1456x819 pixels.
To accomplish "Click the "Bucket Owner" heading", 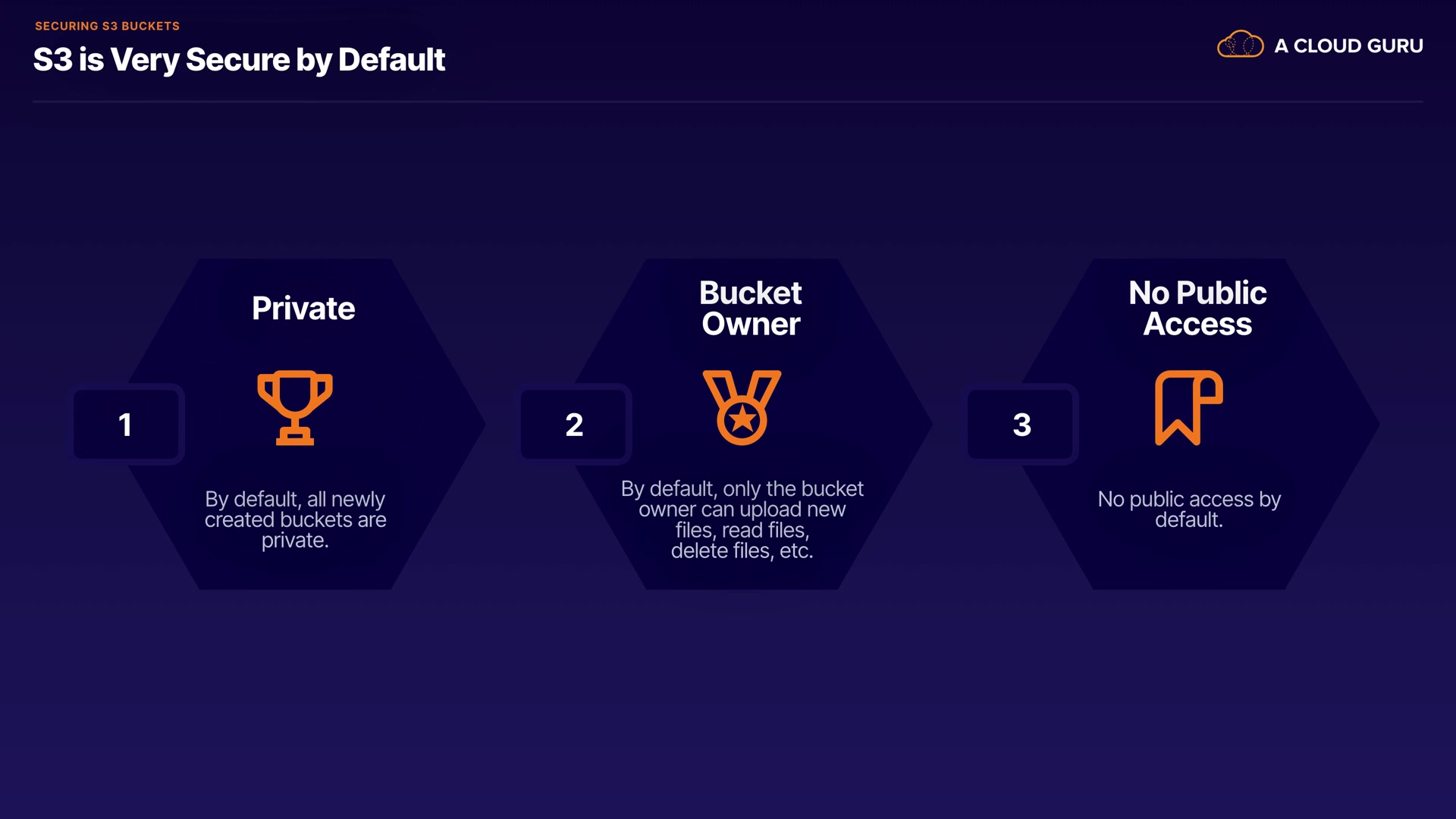I will 751,308.
